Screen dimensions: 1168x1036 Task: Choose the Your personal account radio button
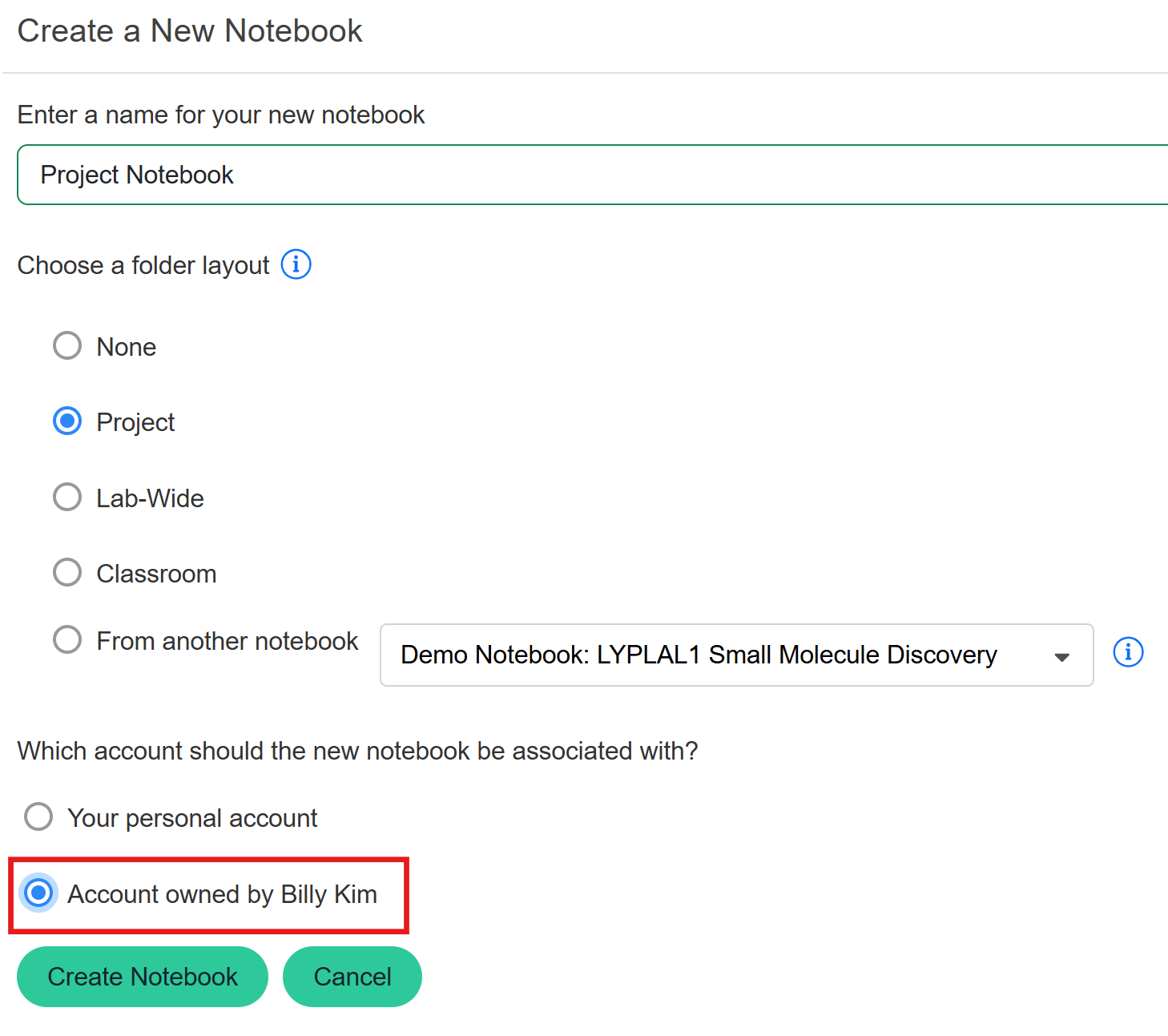(x=38, y=817)
